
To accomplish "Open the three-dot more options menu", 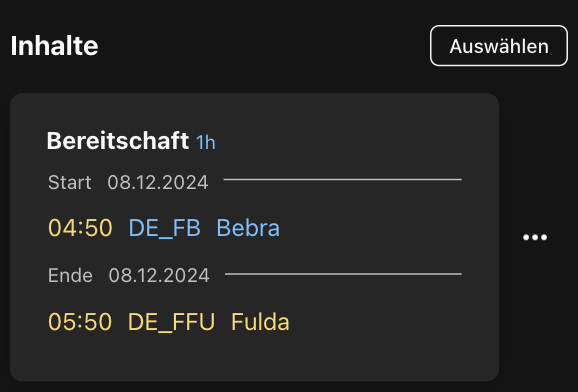I will click(535, 237).
